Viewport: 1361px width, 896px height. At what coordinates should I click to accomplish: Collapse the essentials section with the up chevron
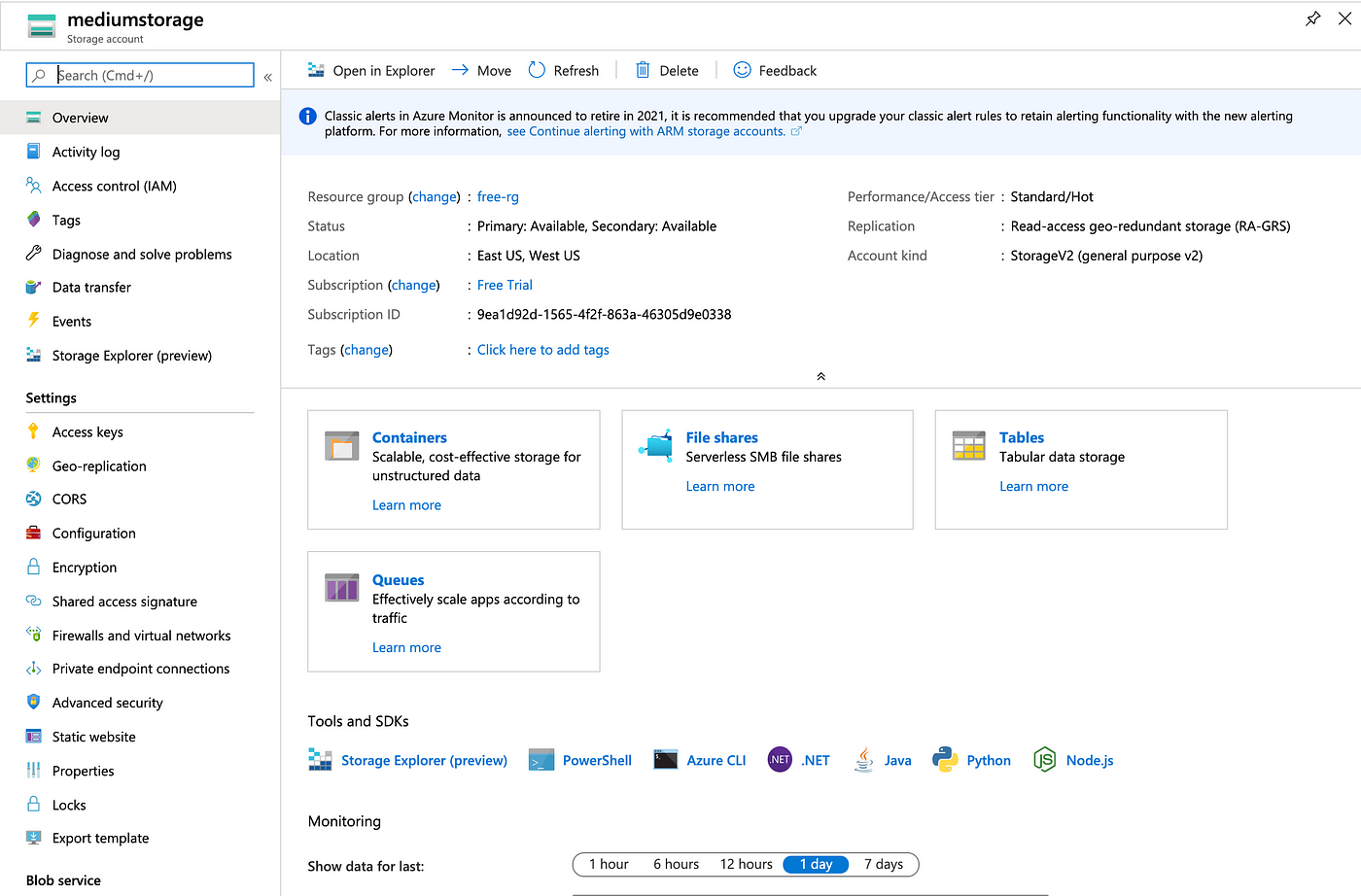tap(821, 376)
